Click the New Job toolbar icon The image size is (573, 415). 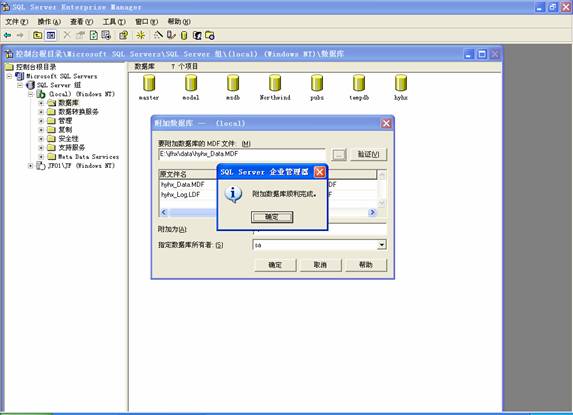pos(210,35)
